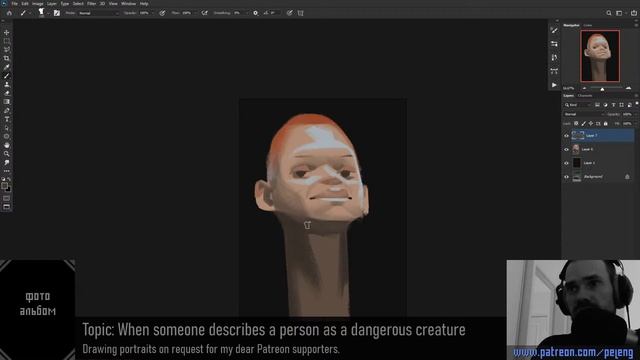Open the Edit Toolbar ellipsis
Image resolution: width=640 pixels, height=360 pixels.
coord(7,171)
